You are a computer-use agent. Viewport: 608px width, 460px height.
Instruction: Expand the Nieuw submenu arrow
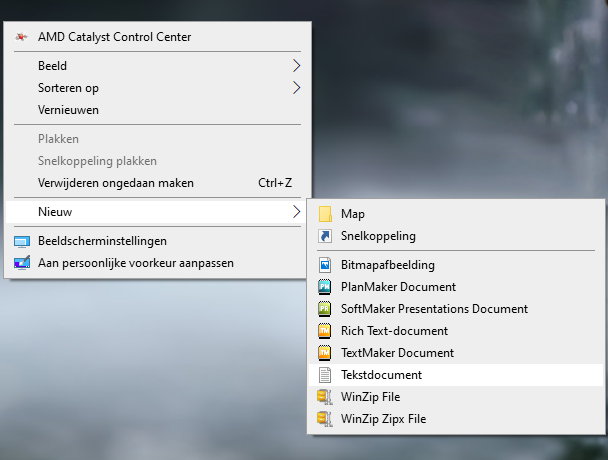pyautogui.click(x=296, y=212)
